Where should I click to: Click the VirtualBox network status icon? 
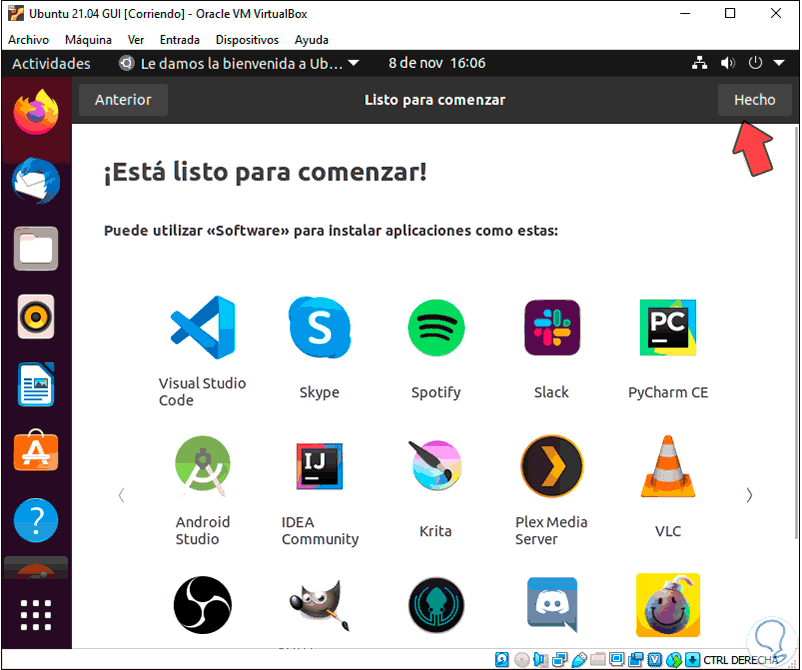click(x=560, y=659)
